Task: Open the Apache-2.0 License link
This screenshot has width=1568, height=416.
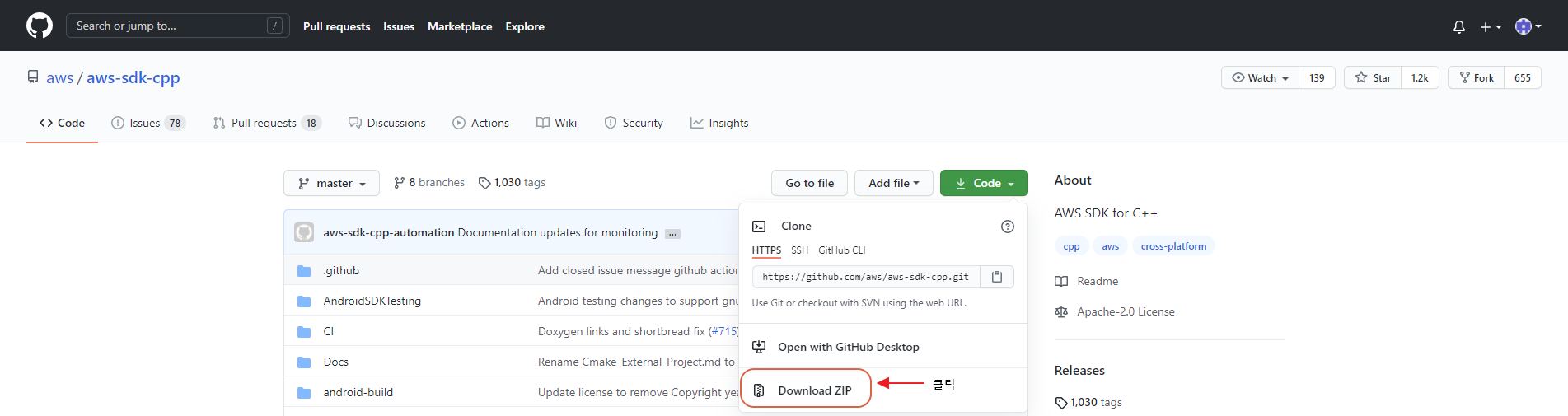Action: click(x=1115, y=311)
